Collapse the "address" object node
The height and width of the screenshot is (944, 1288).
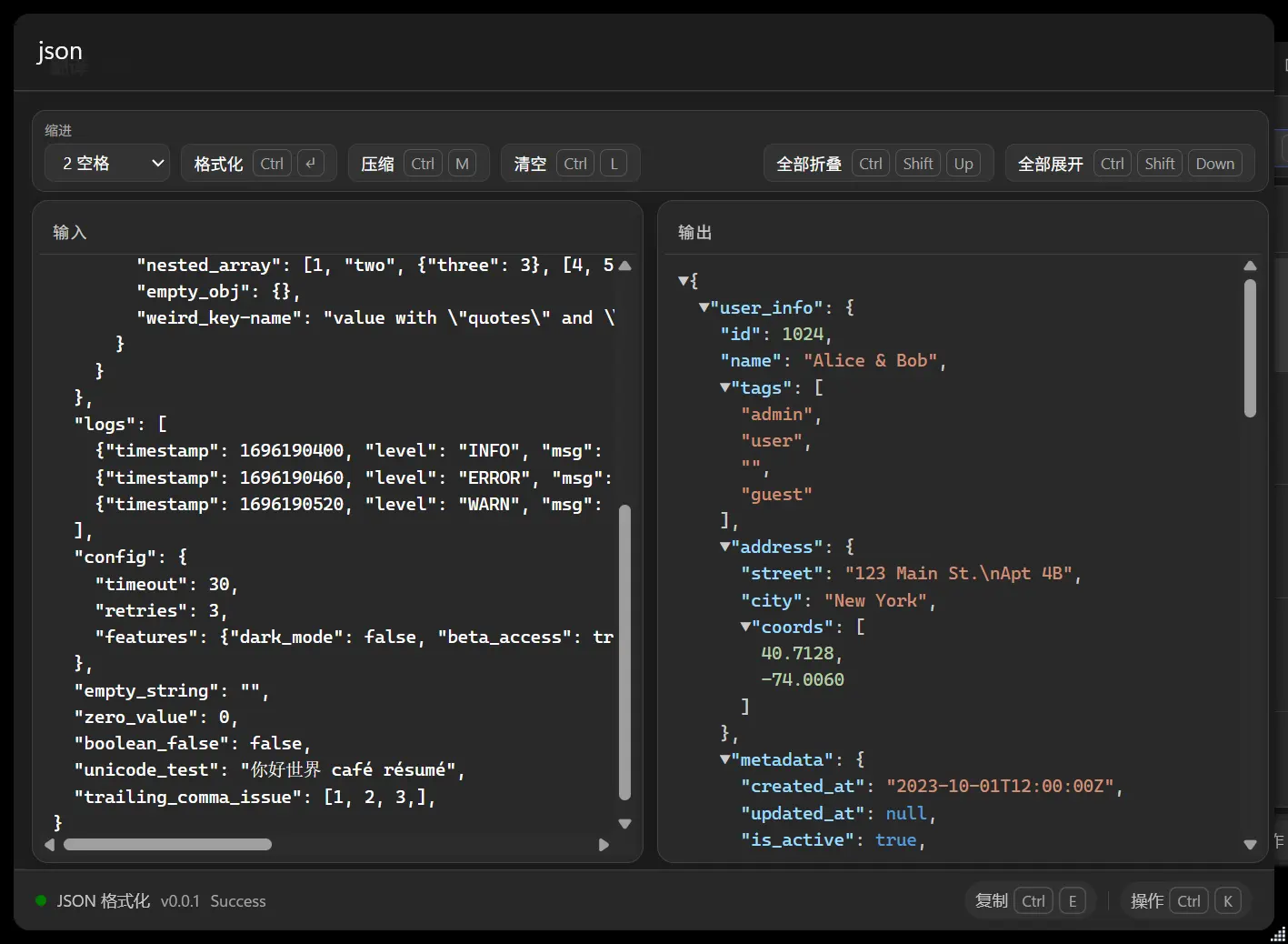point(725,547)
